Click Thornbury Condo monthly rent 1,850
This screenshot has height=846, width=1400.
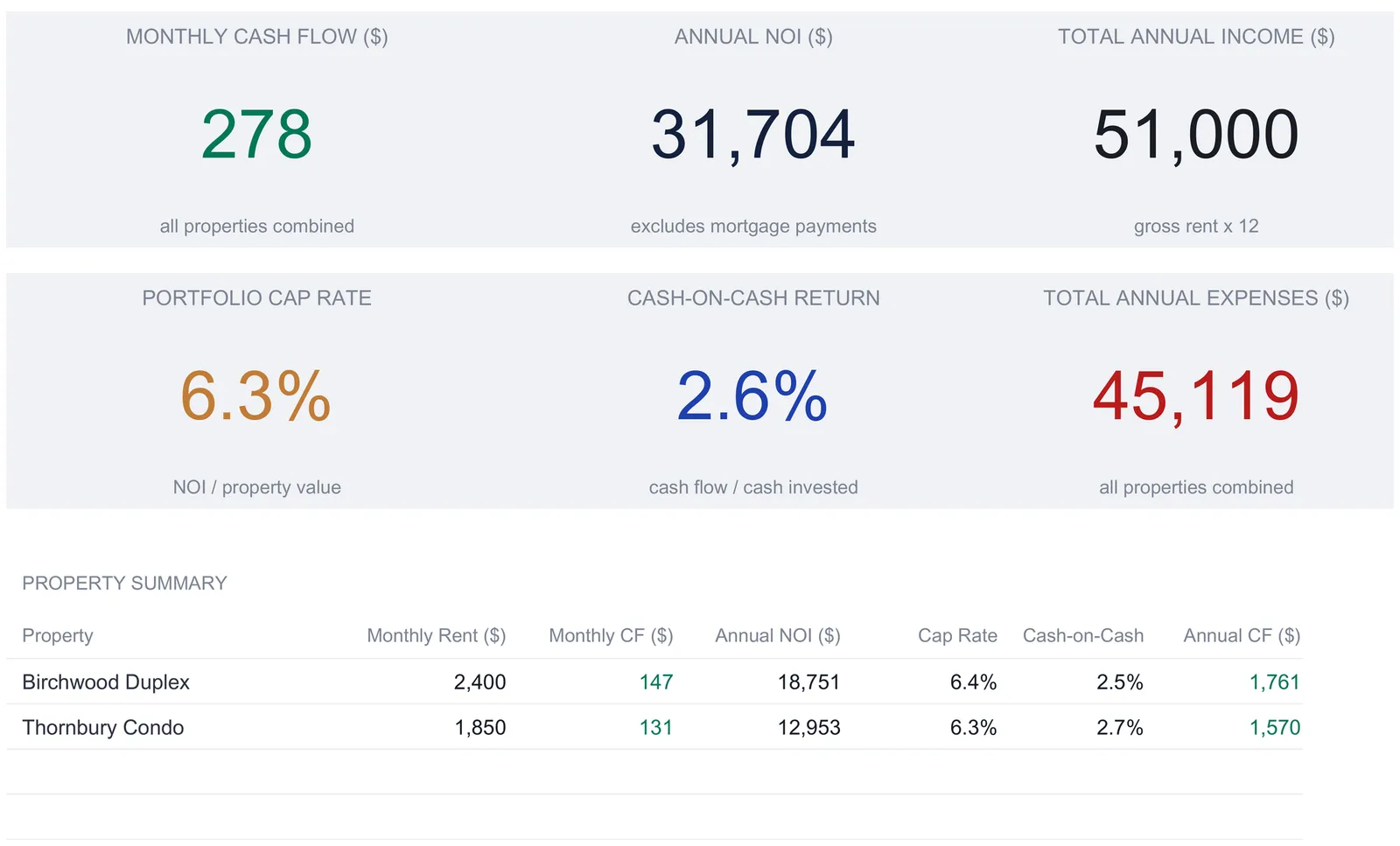[480, 728]
